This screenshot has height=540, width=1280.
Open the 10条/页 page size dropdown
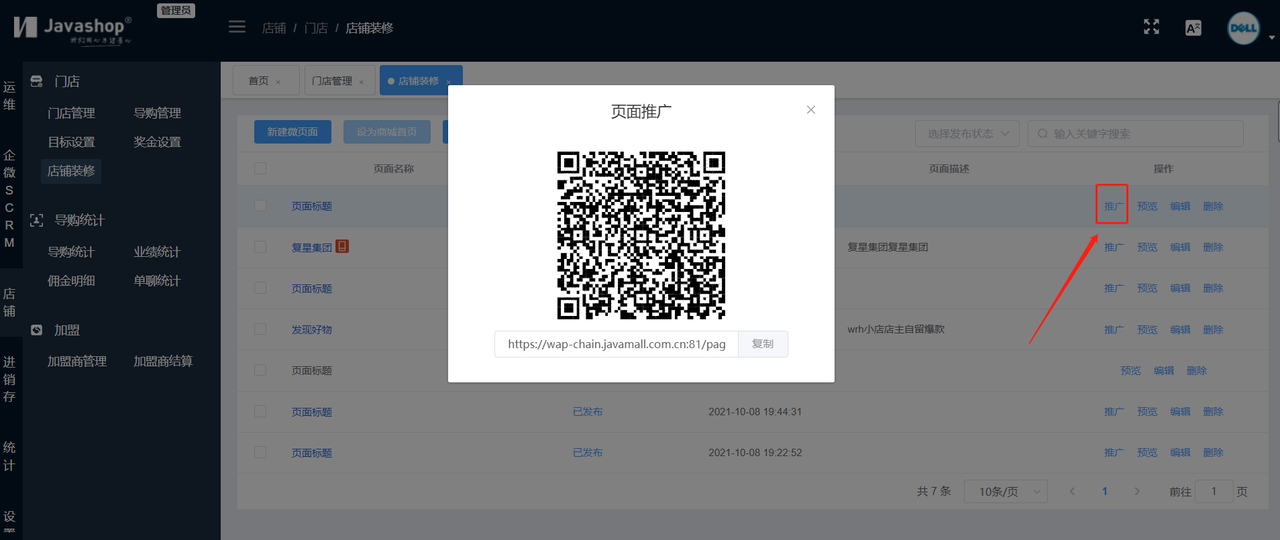click(1006, 492)
